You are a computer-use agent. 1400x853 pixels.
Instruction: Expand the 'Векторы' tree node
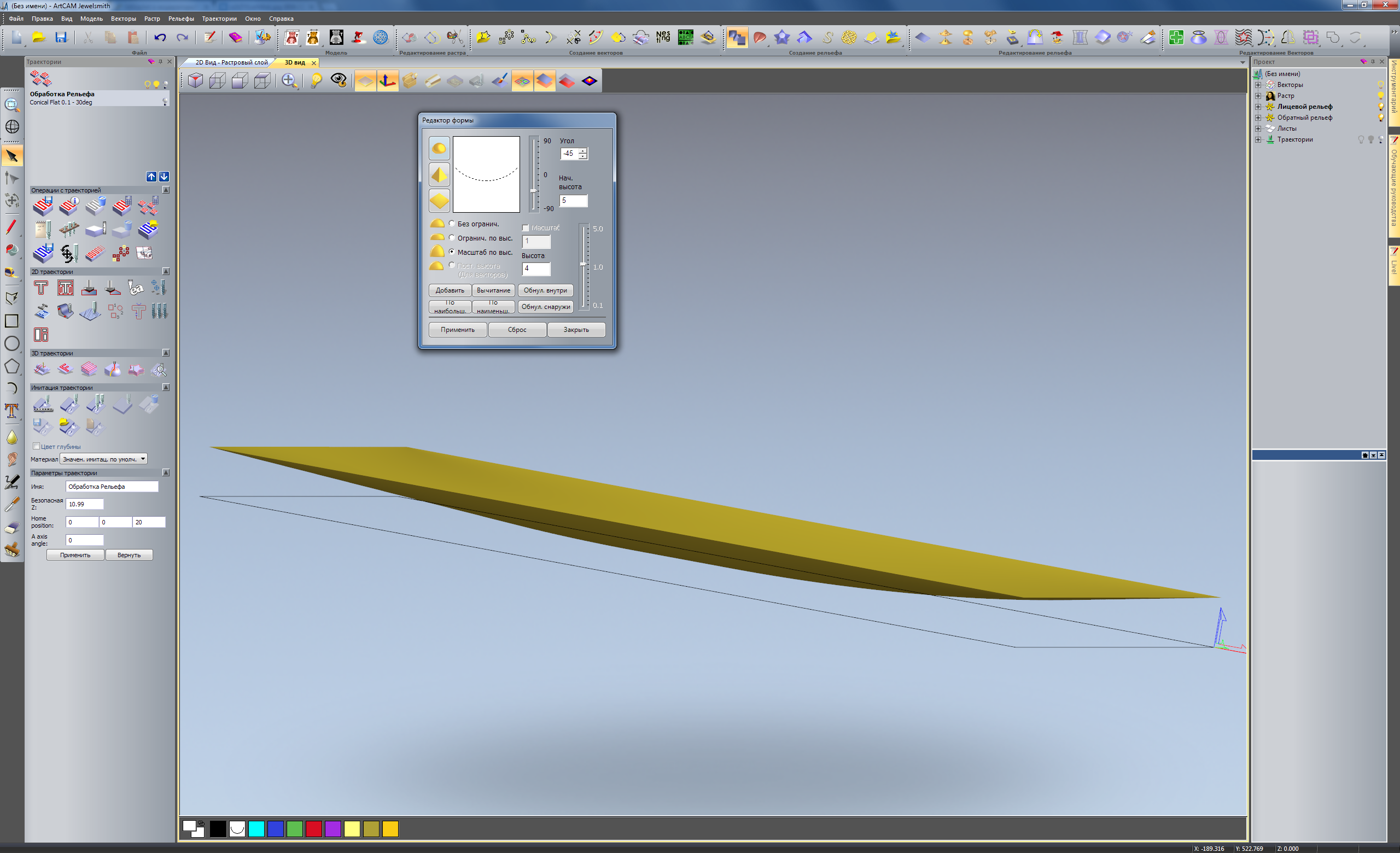(1258, 85)
